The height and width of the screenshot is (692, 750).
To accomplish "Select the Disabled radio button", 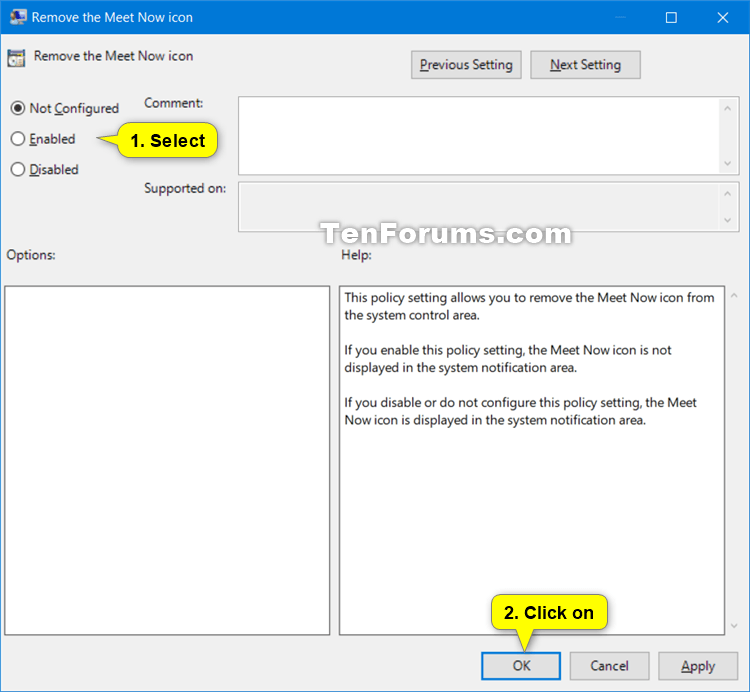I will [18, 169].
